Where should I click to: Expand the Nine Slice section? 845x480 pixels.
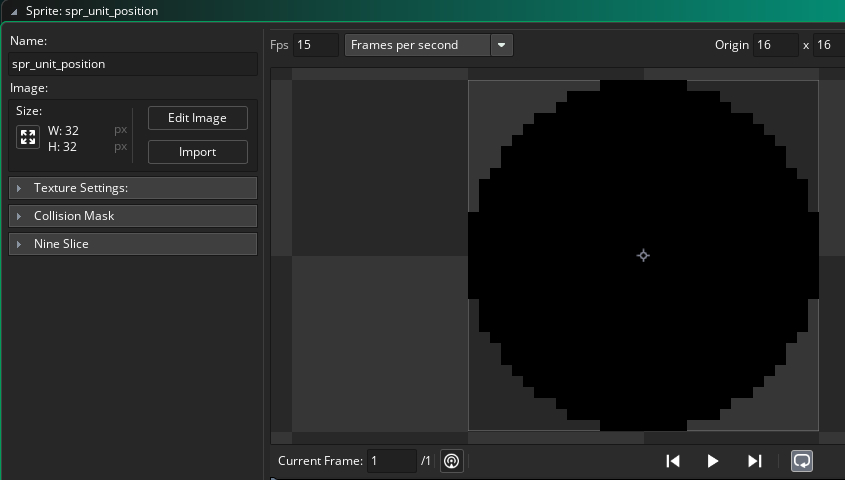tap(133, 244)
